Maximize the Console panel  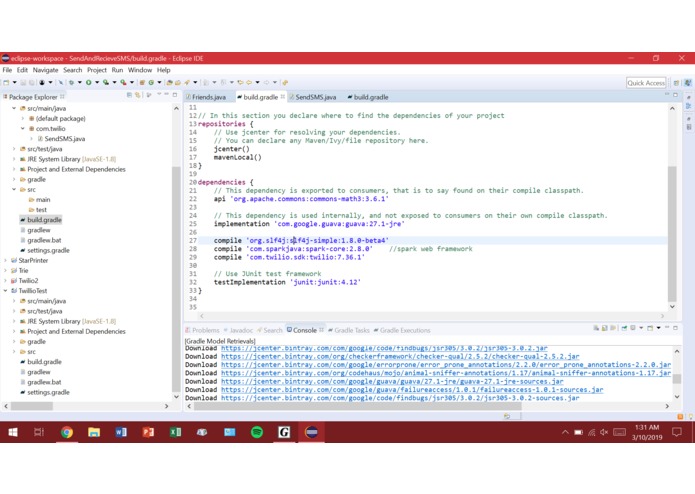675,328
